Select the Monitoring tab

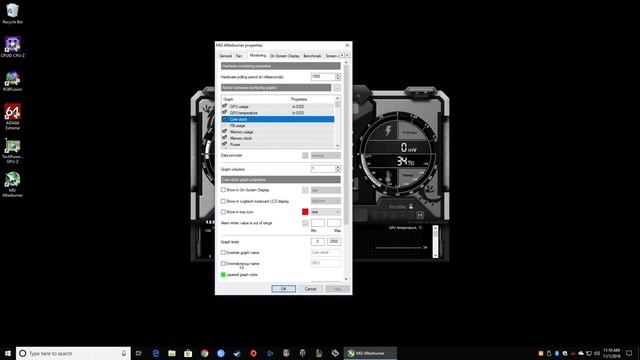[x=258, y=56]
